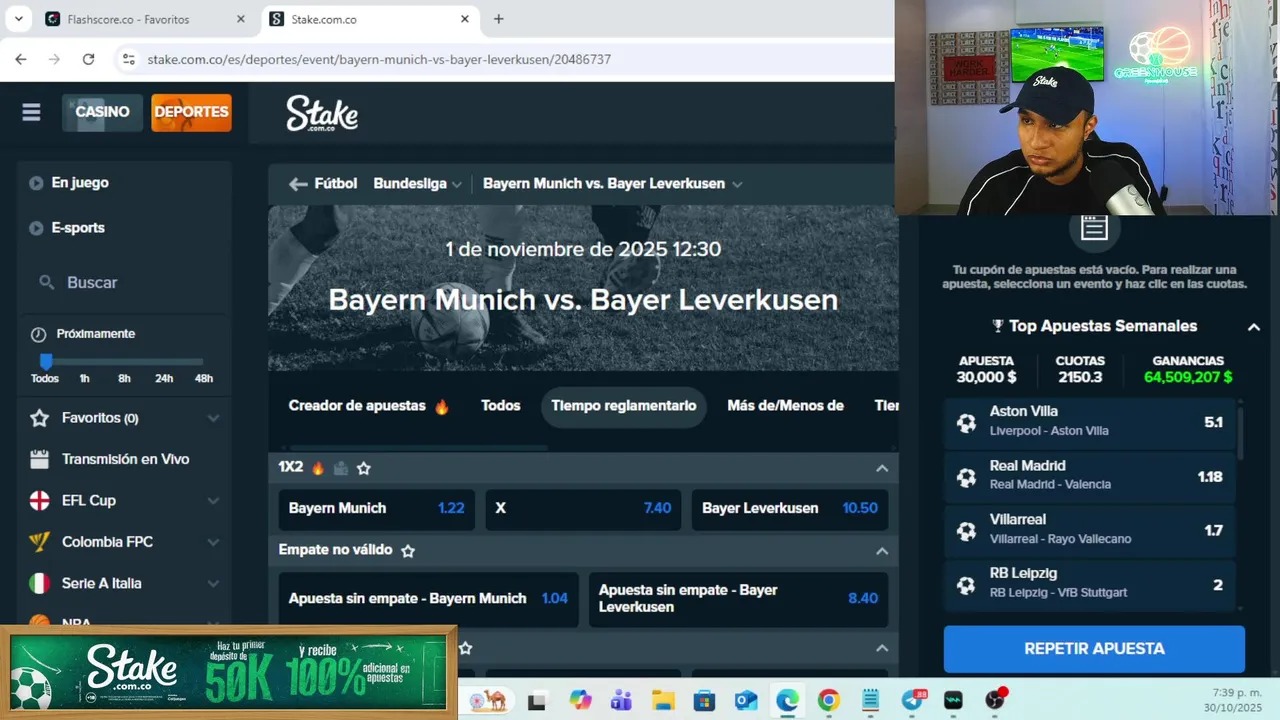This screenshot has height=720, width=1280.
Task: Open Microsoft Edge from the taskbar
Action: coord(787,700)
